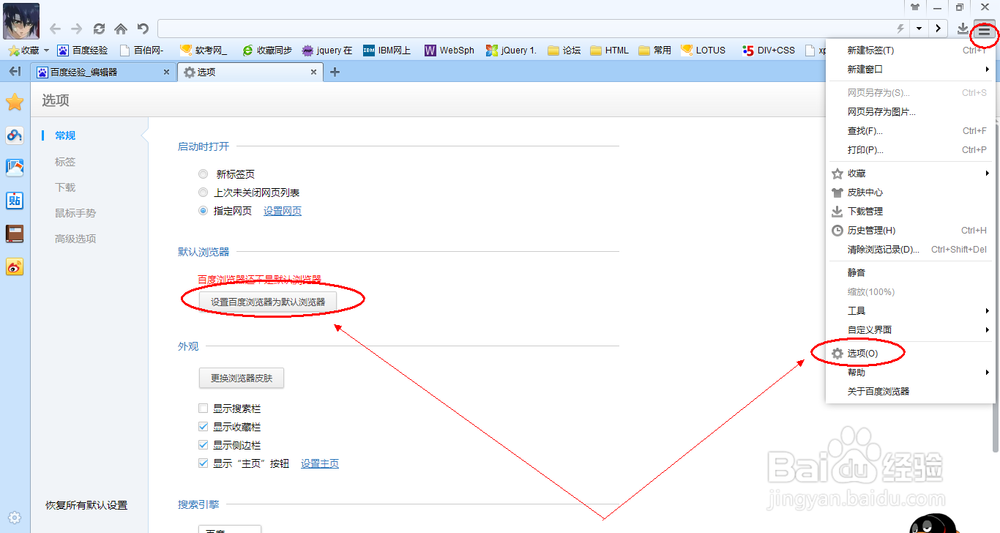The image size is (1000, 533).
Task: Reload the page with refresh icon
Action: coord(99,29)
